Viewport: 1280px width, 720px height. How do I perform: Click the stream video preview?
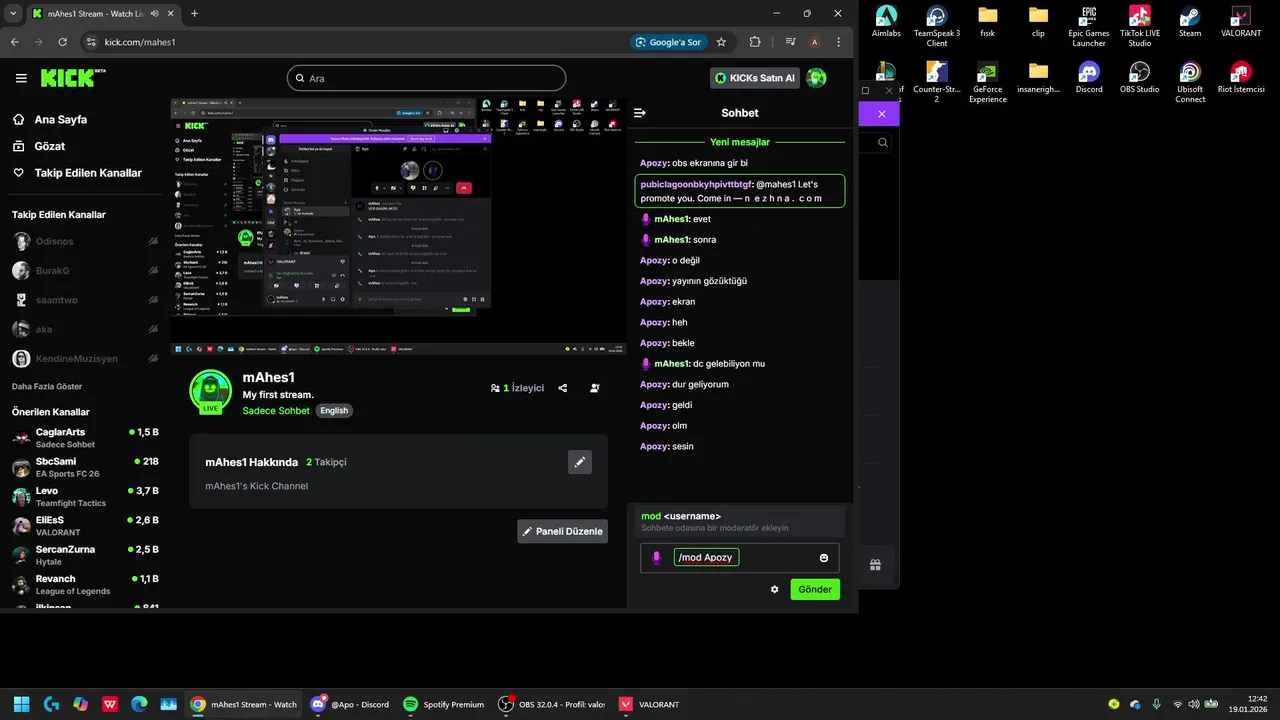[x=398, y=226]
